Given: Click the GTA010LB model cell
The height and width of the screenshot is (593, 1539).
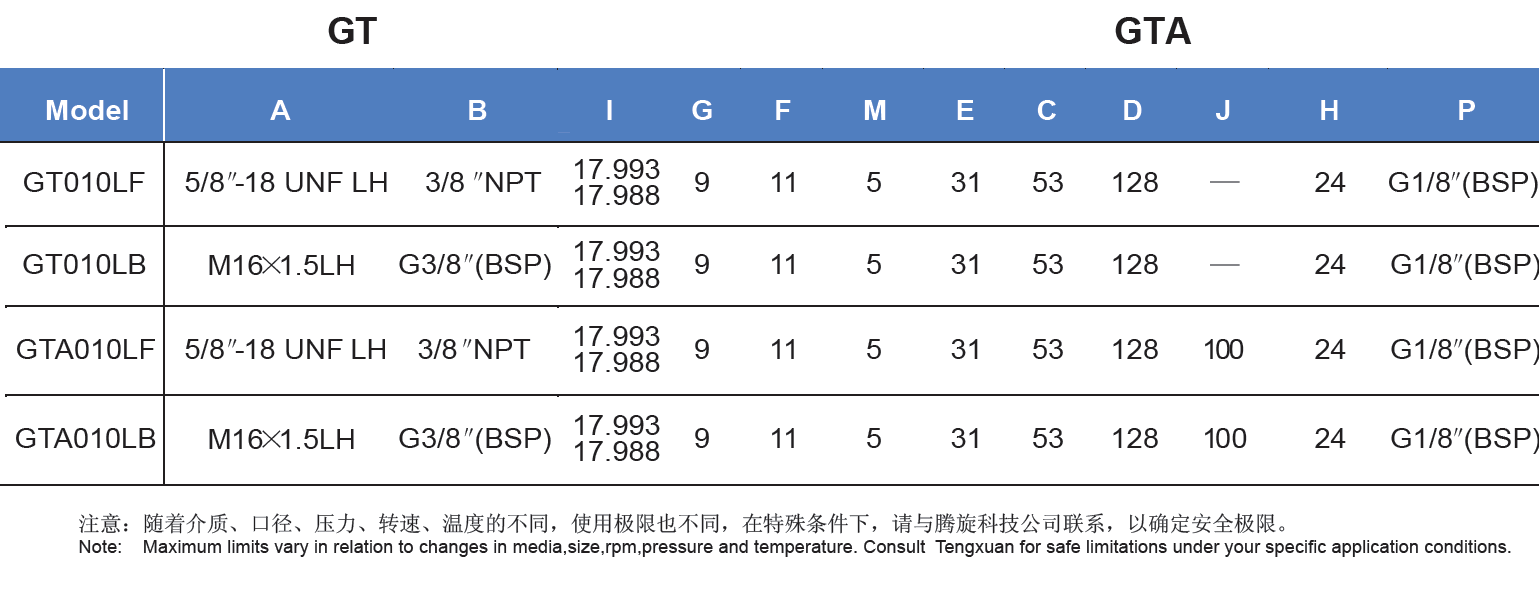Looking at the screenshot, I should pyautogui.click(x=85, y=438).
